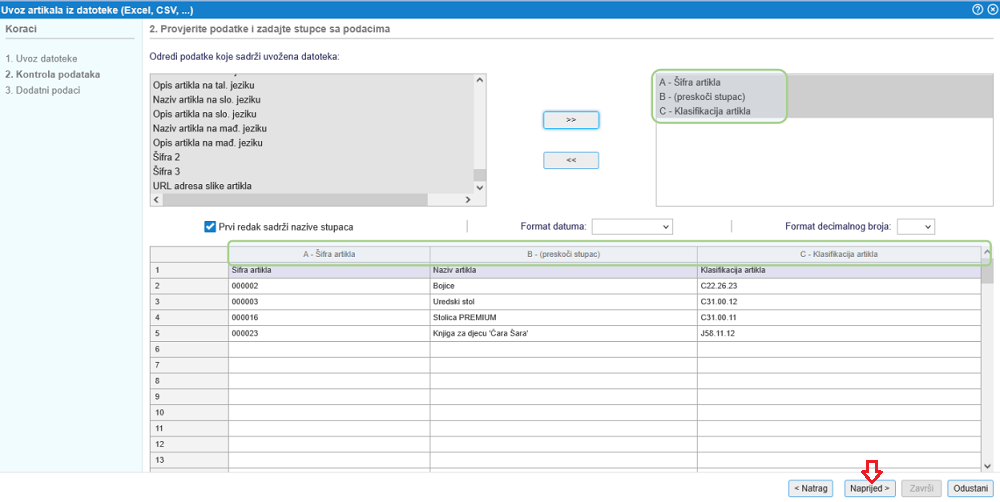
Task: Click cell 'Stolica PREMIUM' in the grid
Action: (x=564, y=317)
